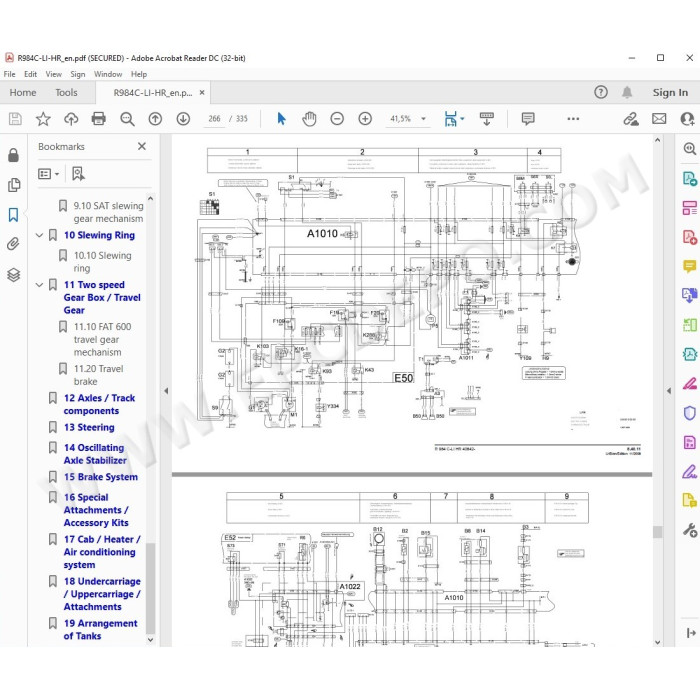
Task: Add a comment note icon
Action: click(x=528, y=119)
